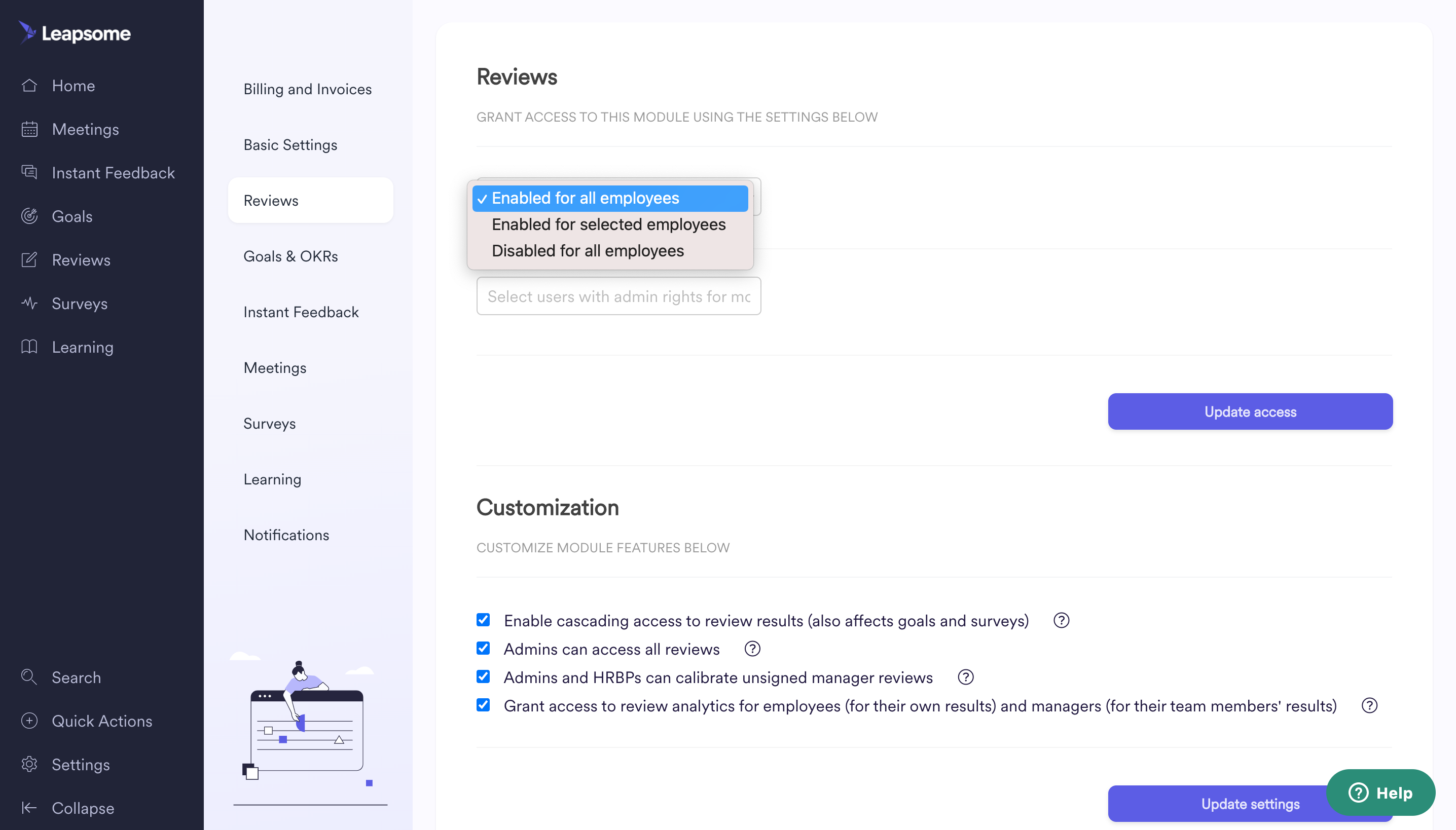
Task: Click the Update access button
Action: point(1250,411)
